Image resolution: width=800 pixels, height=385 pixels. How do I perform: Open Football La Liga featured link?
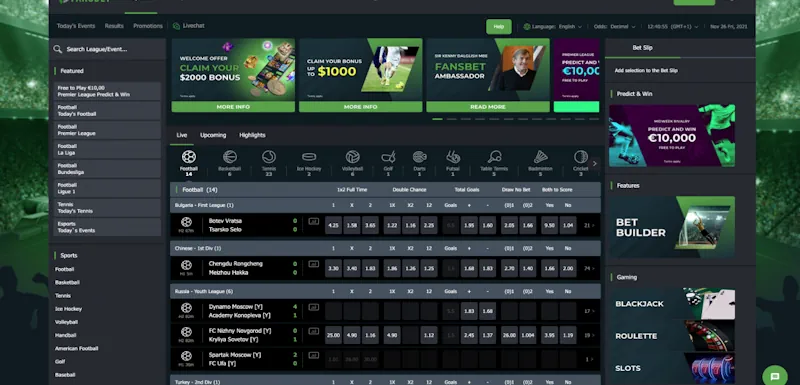coord(107,149)
